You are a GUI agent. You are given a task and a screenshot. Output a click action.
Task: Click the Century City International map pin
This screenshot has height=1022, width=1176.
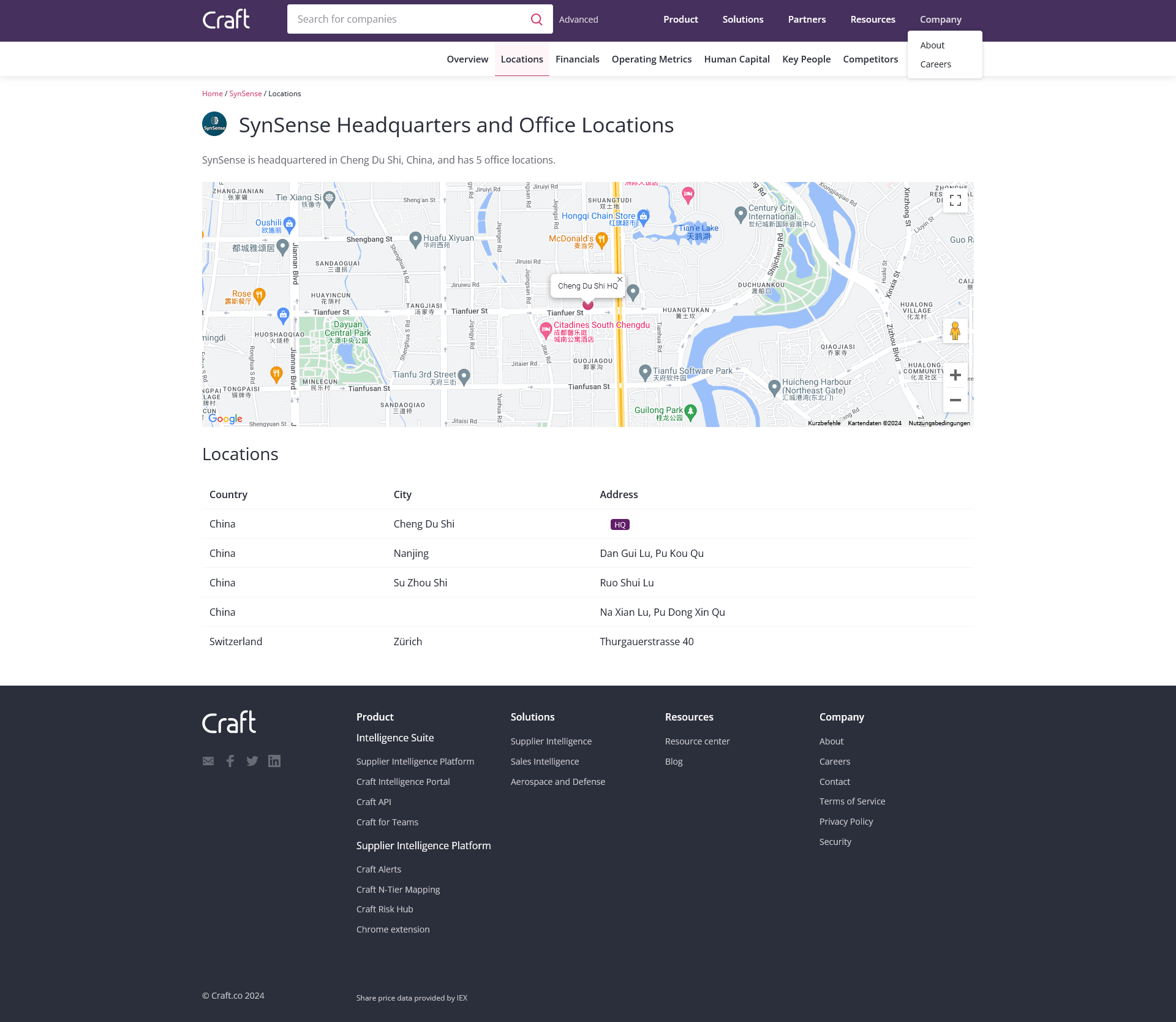(x=741, y=214)
